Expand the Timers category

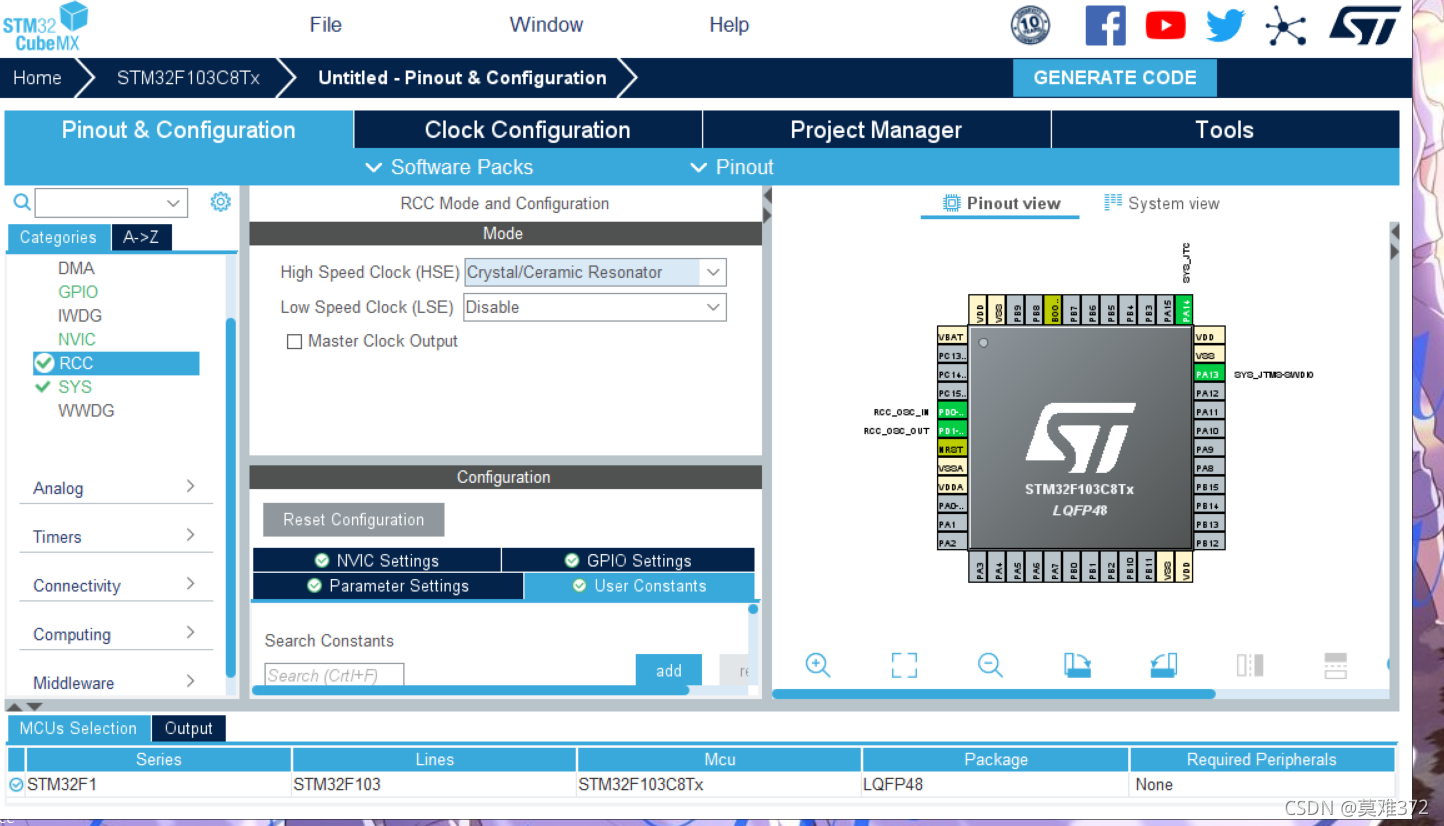tap(116, 537)
